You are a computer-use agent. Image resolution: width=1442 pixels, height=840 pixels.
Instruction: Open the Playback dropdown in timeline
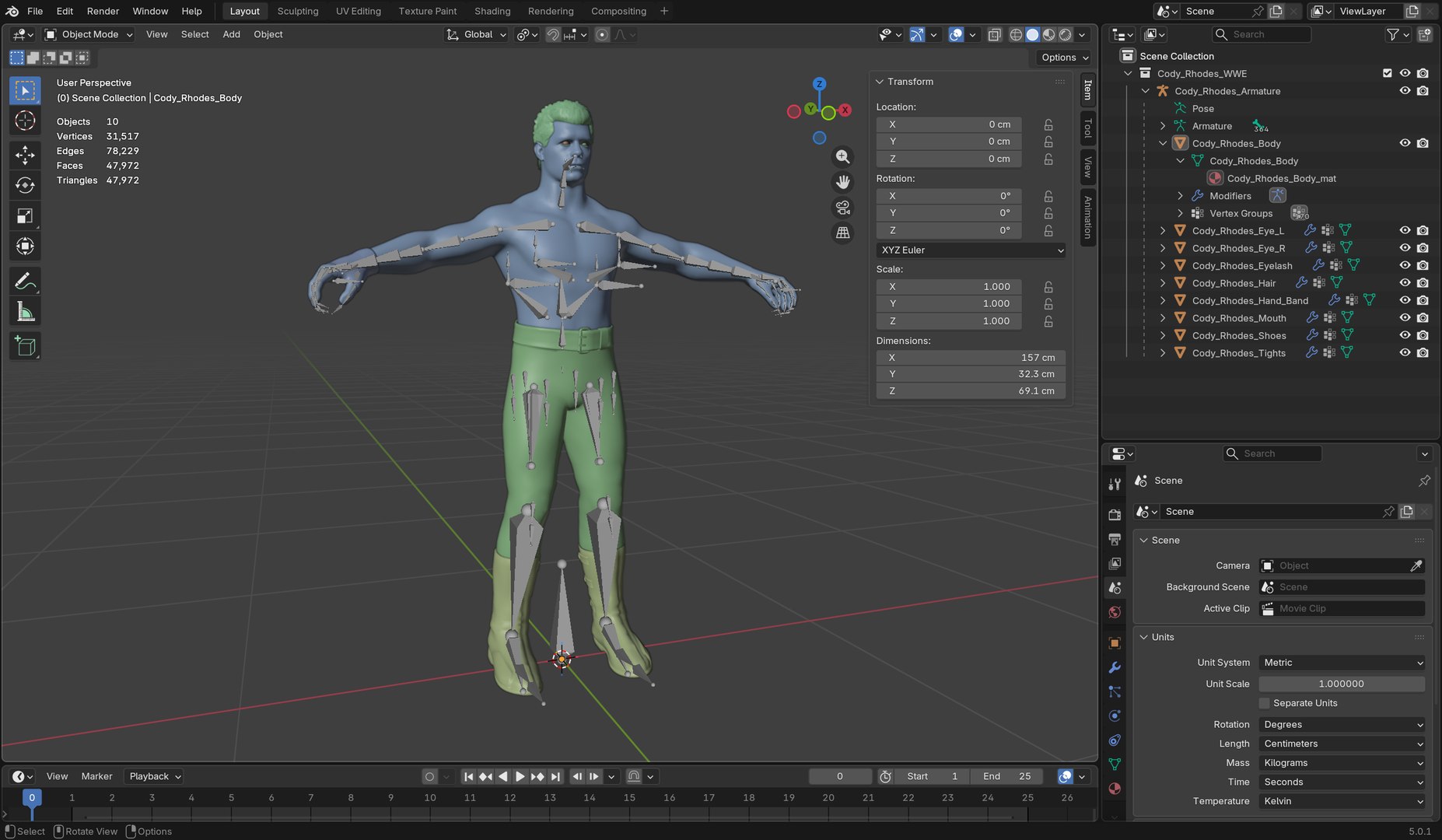(154, 776)
